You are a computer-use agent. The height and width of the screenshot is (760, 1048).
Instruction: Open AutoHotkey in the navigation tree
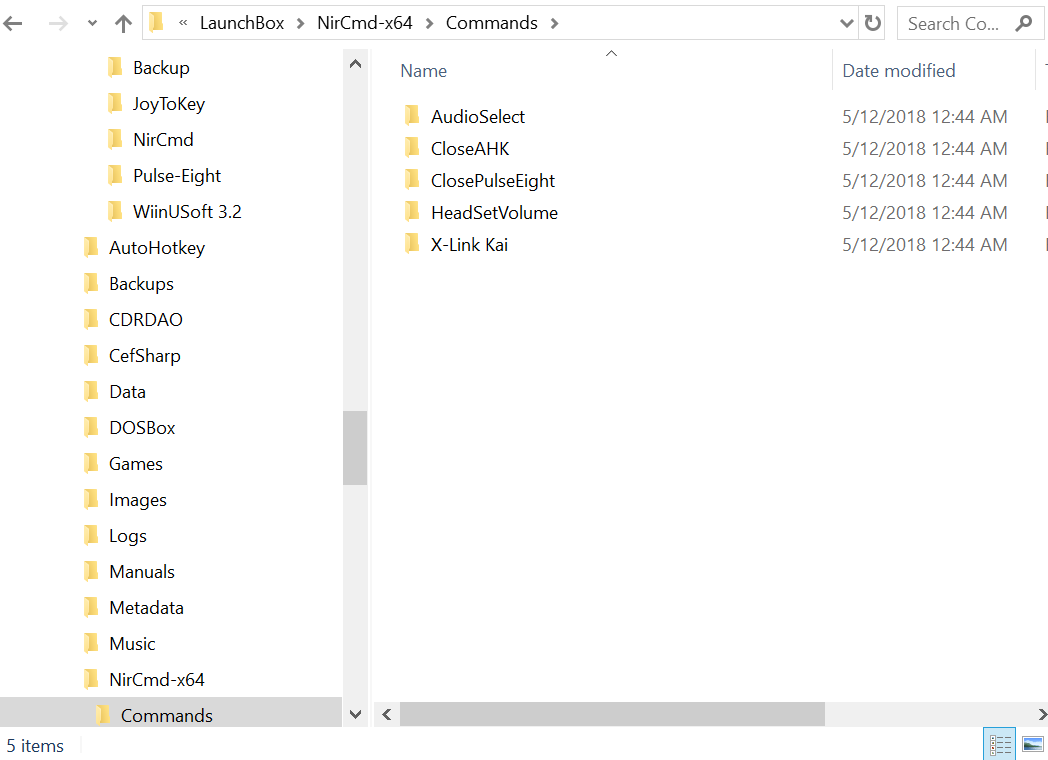click(x=157, y=249)
